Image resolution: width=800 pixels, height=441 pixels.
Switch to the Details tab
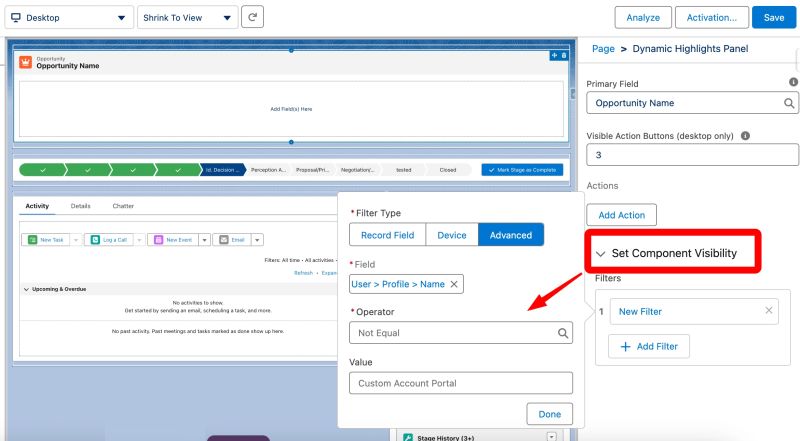click(x=81, y=206)
